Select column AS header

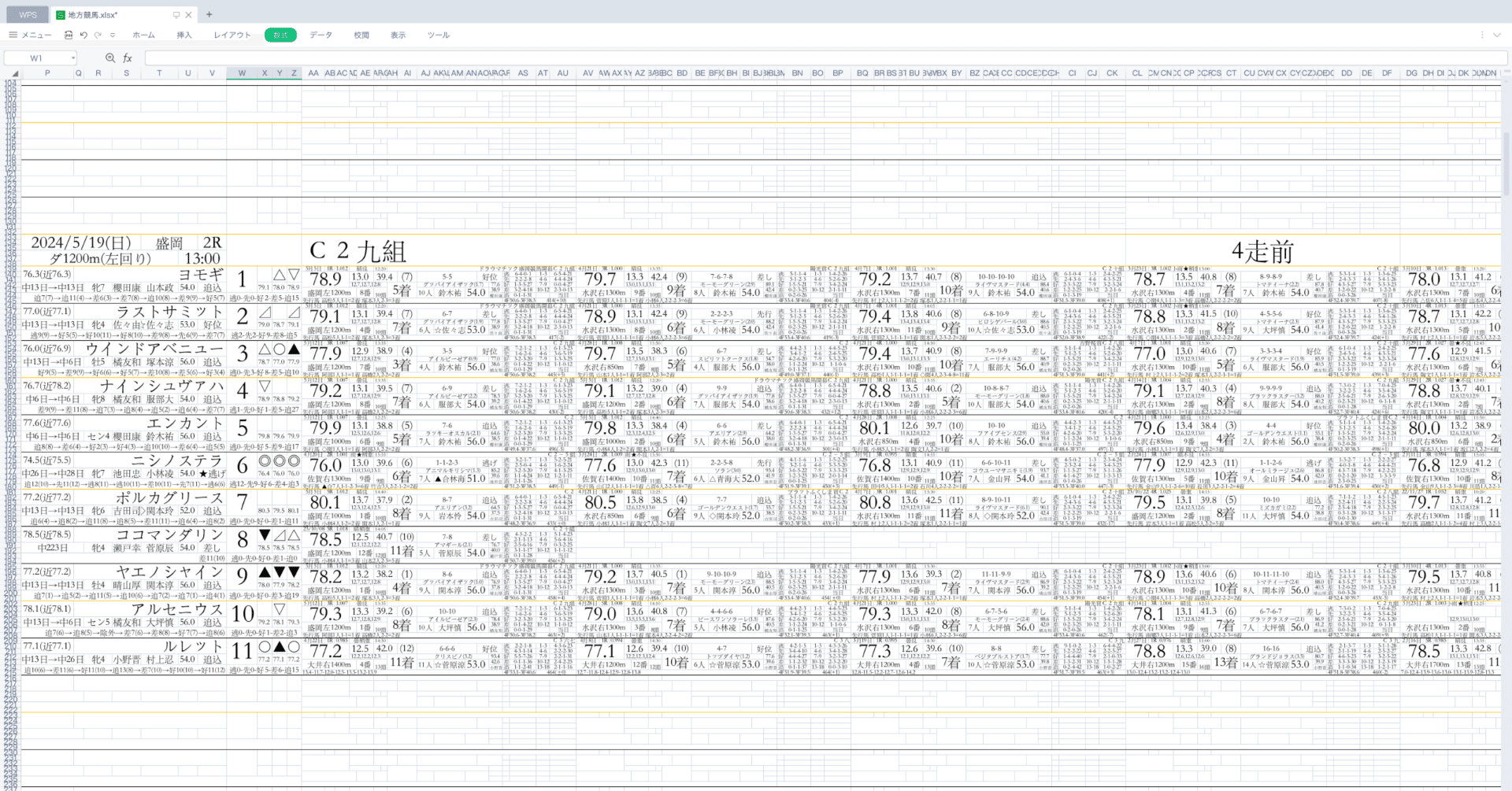tap(523, 73)
